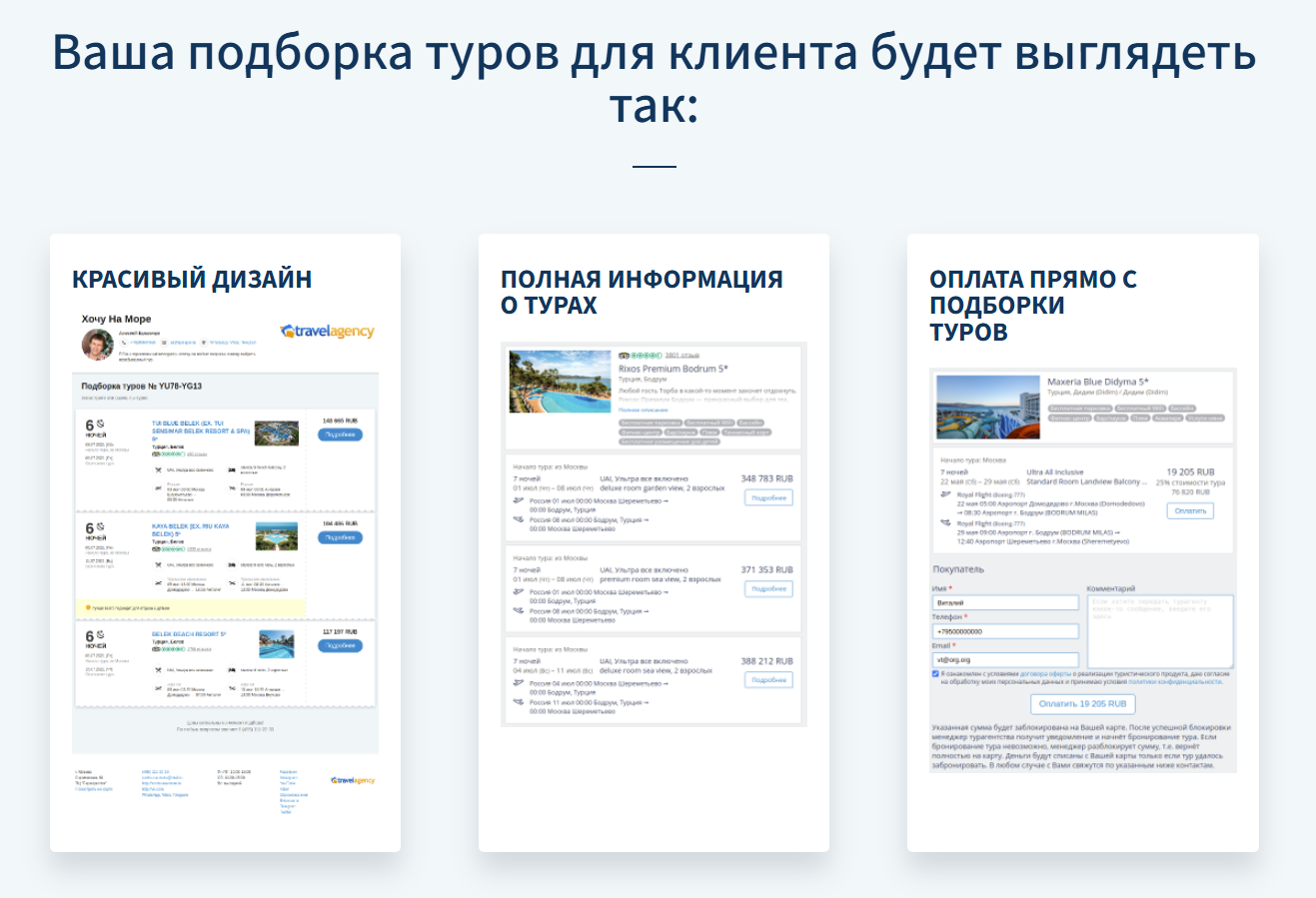Click the departure plane icon in 388 212 RUB offer
The width and height of the screenshot is (1316, 898).
click(519, 683)
